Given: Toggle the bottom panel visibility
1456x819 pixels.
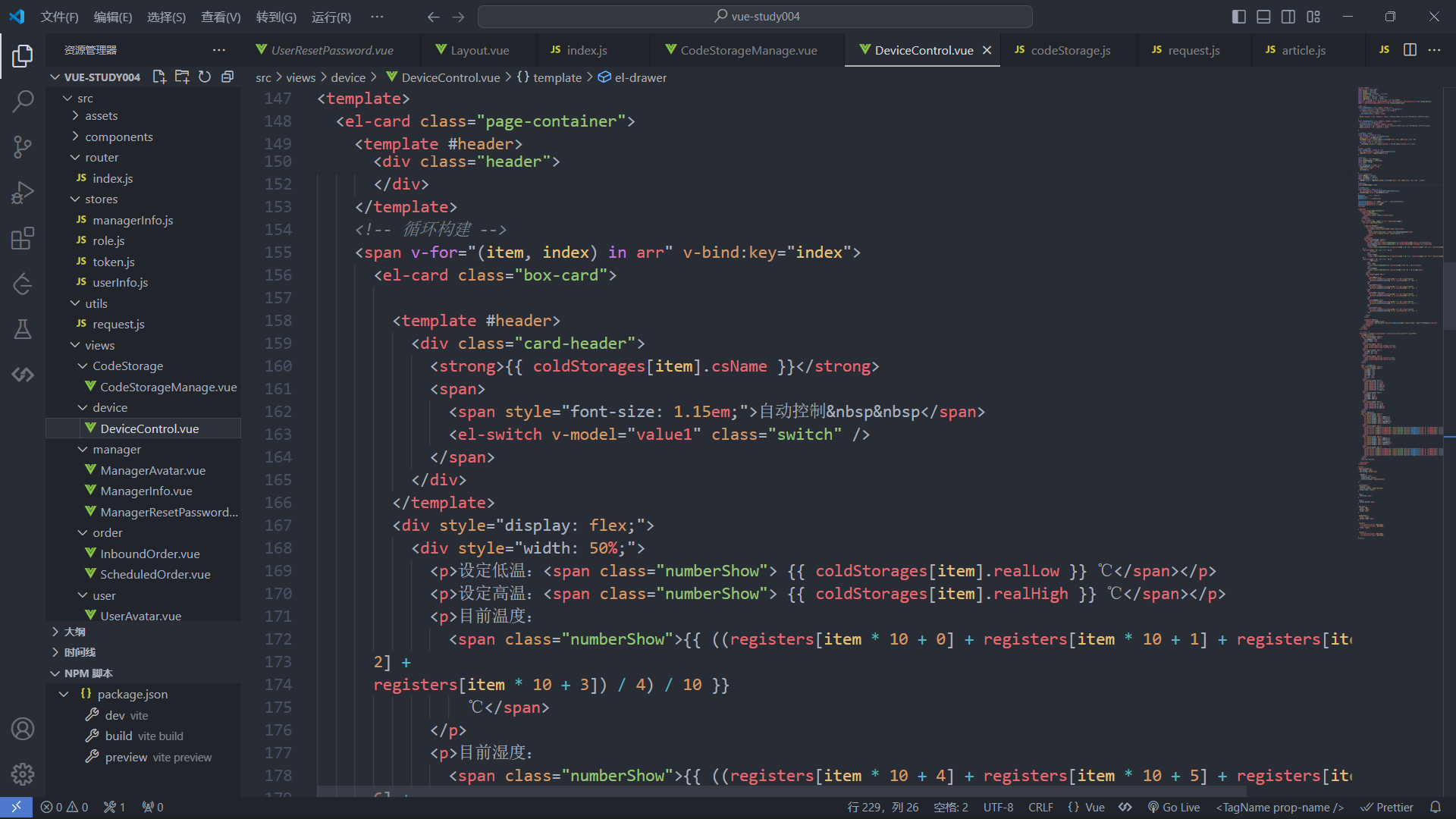Looking at the screenshot, I should 1263,17.
